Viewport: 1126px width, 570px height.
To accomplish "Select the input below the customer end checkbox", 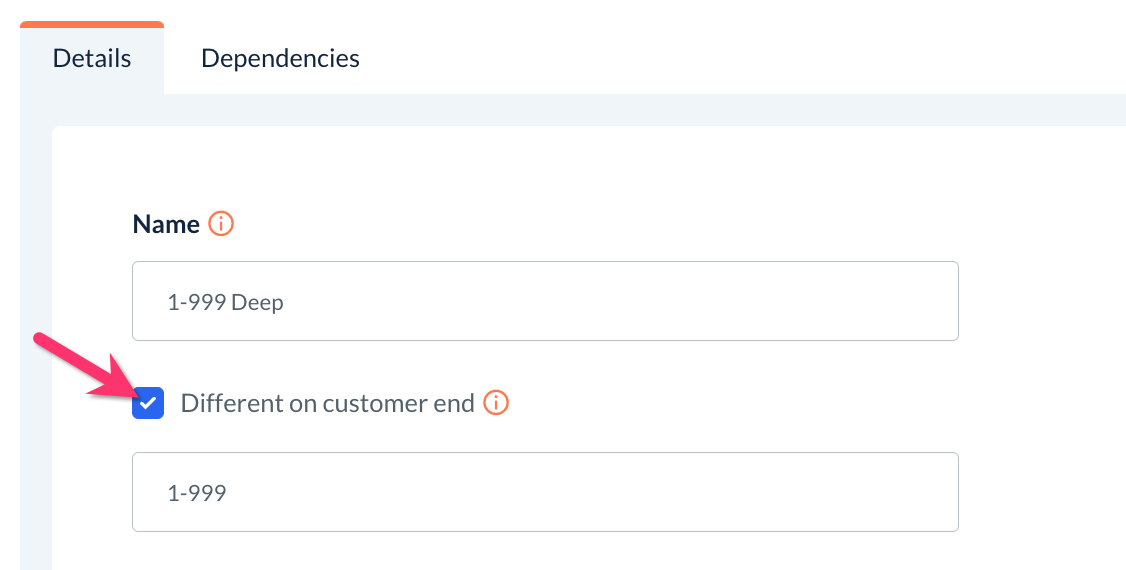I will coord(545,492).
